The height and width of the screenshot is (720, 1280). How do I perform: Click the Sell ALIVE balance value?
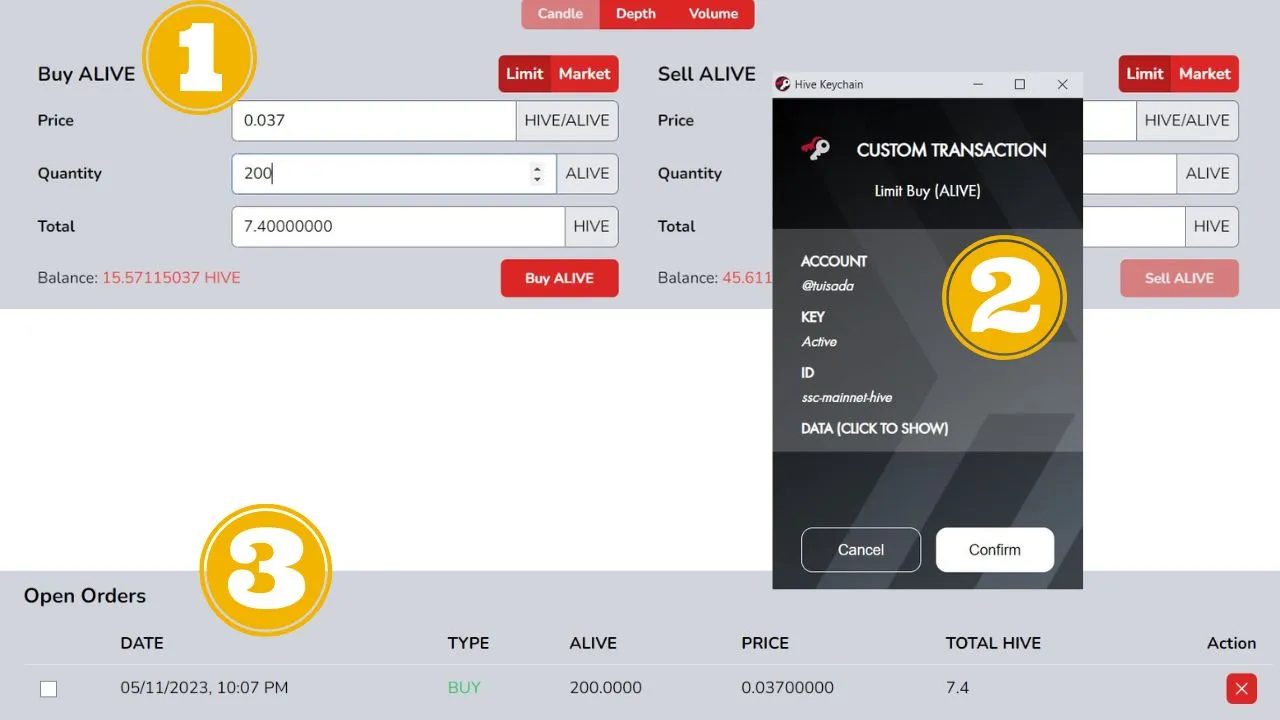[x=747, y=278]
